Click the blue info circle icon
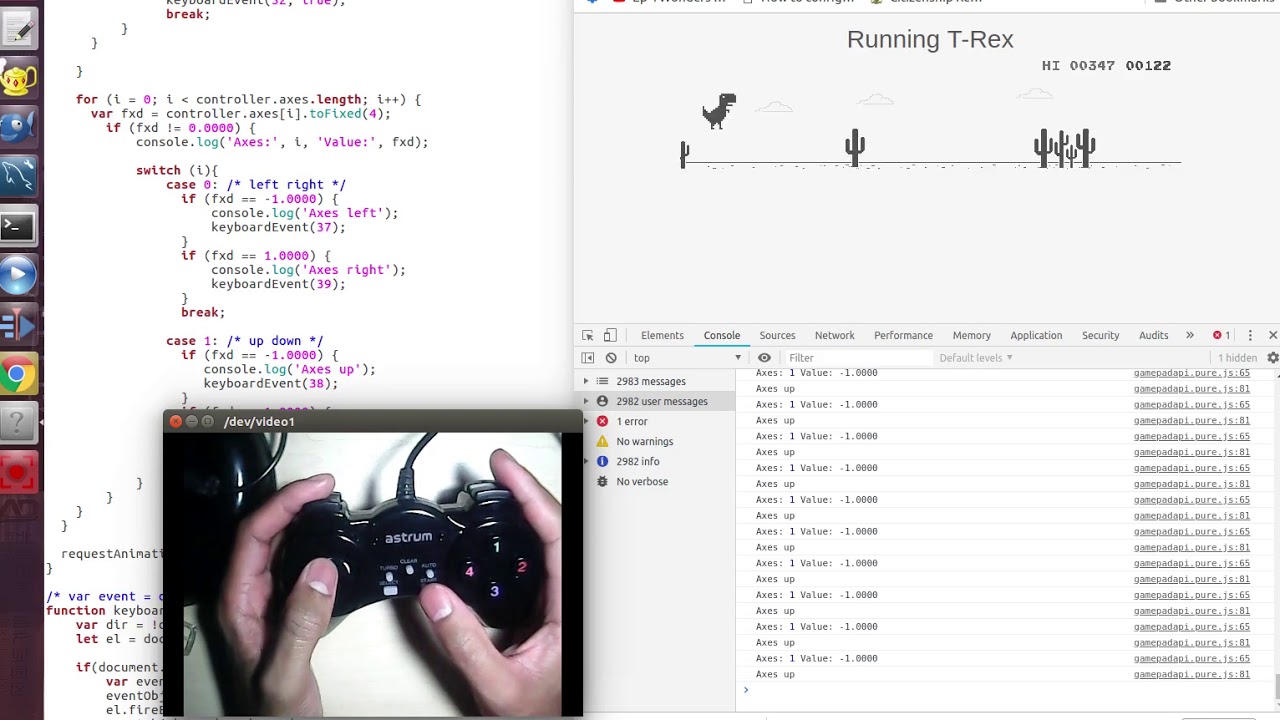This screenshot has width=1280, height=720. pyautogui.click(x=602, y=461)
